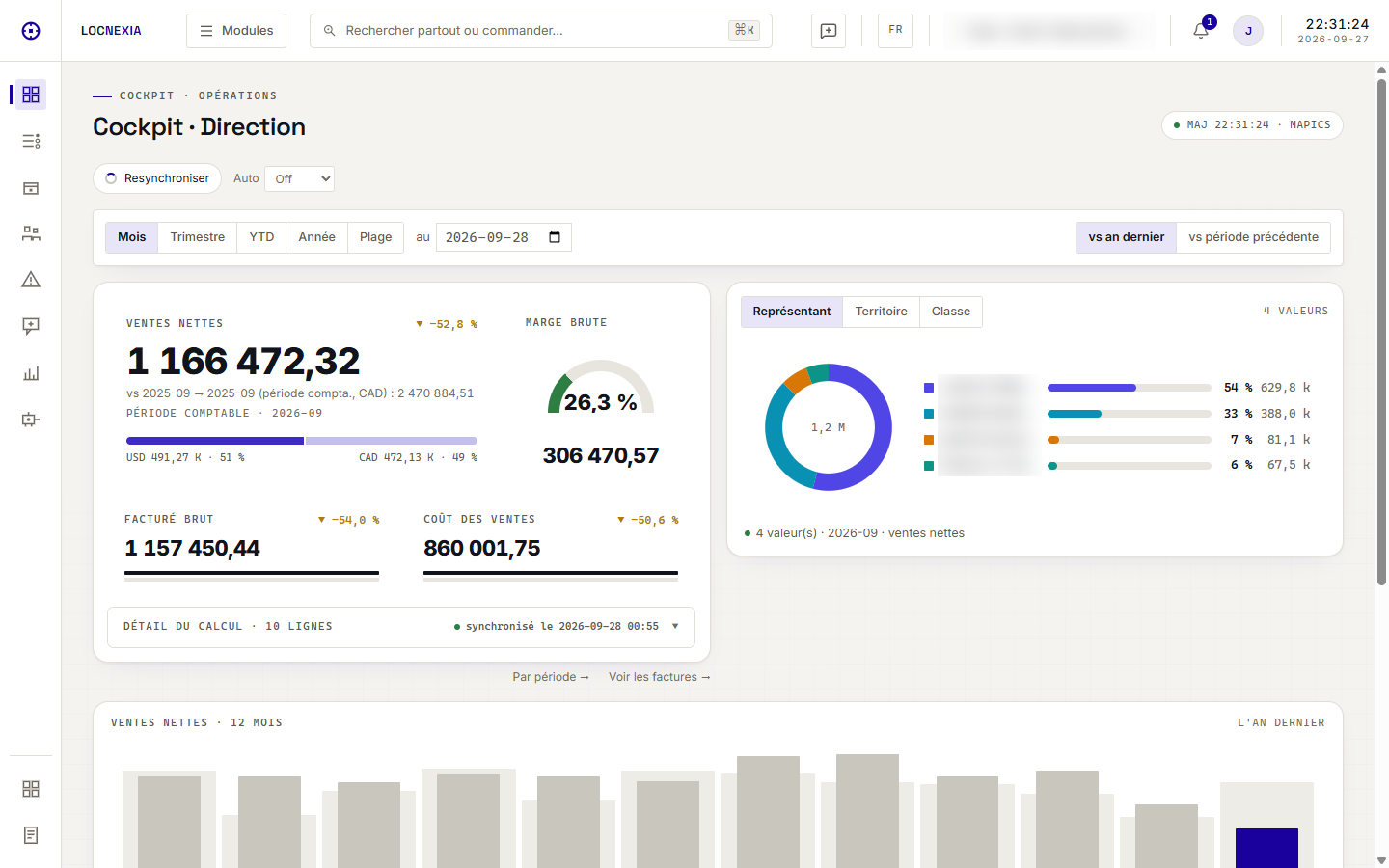Image resolution: width=1389 pixels, height=868 pixels.
Task: Expand the Détail du calcul section
Action: (x=401, y=627)
